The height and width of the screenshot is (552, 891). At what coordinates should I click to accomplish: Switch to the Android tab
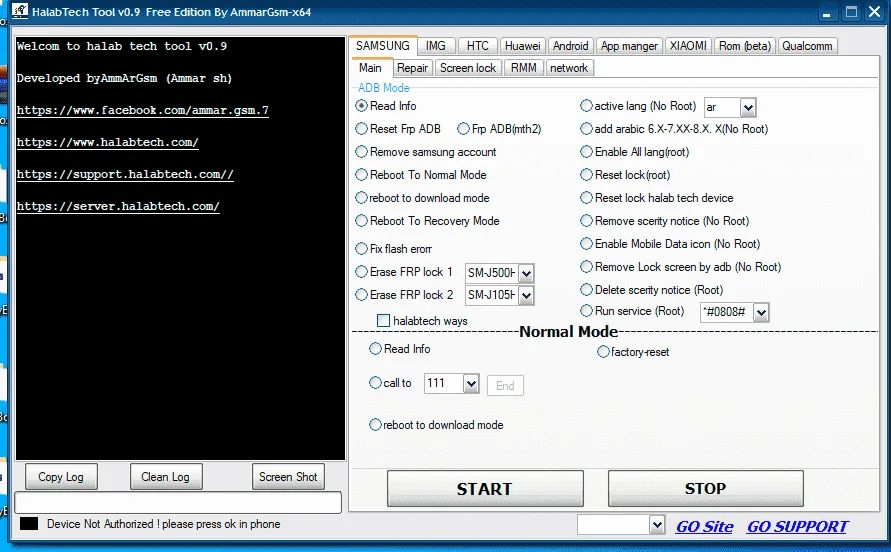tap(571, 46)
